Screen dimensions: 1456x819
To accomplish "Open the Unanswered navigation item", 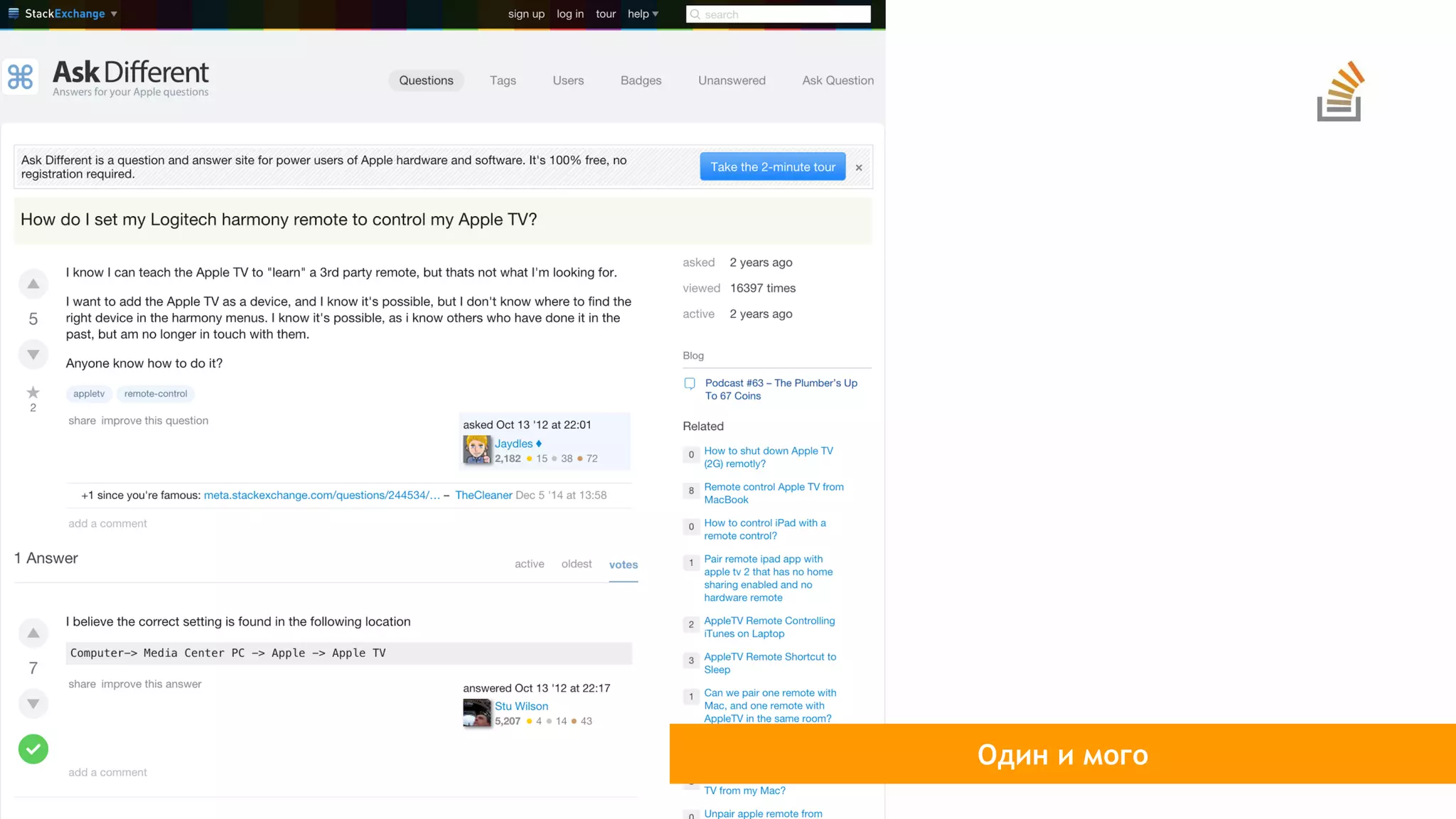I will tap(732, 80).
